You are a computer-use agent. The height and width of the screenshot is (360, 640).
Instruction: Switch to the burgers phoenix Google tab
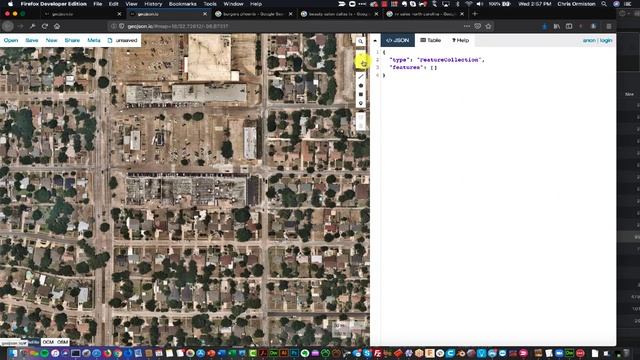(x=253, y=14)
